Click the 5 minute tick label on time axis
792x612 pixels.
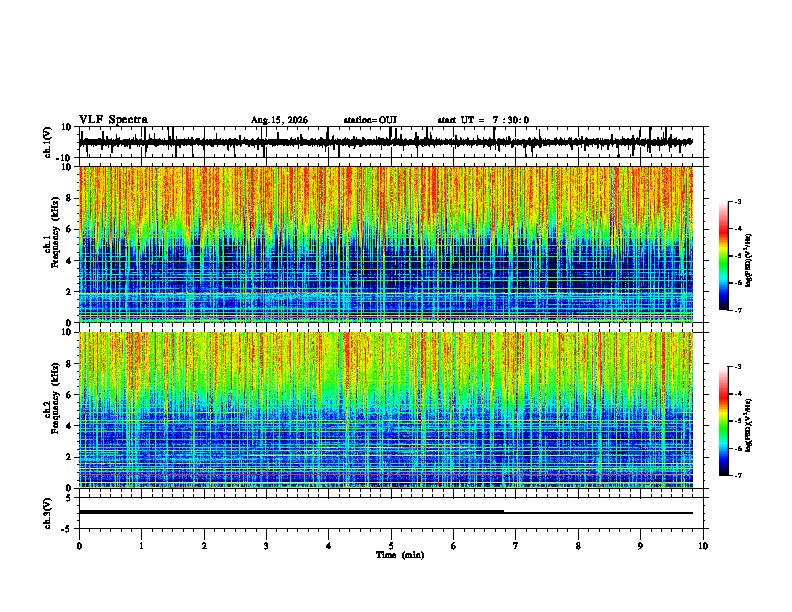391,546
